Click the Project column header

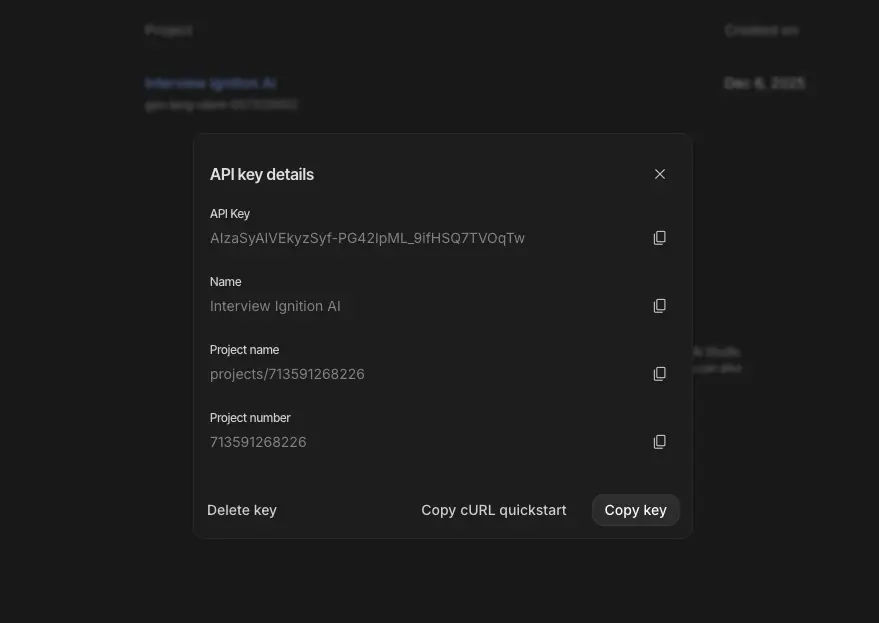coord(169,30)
